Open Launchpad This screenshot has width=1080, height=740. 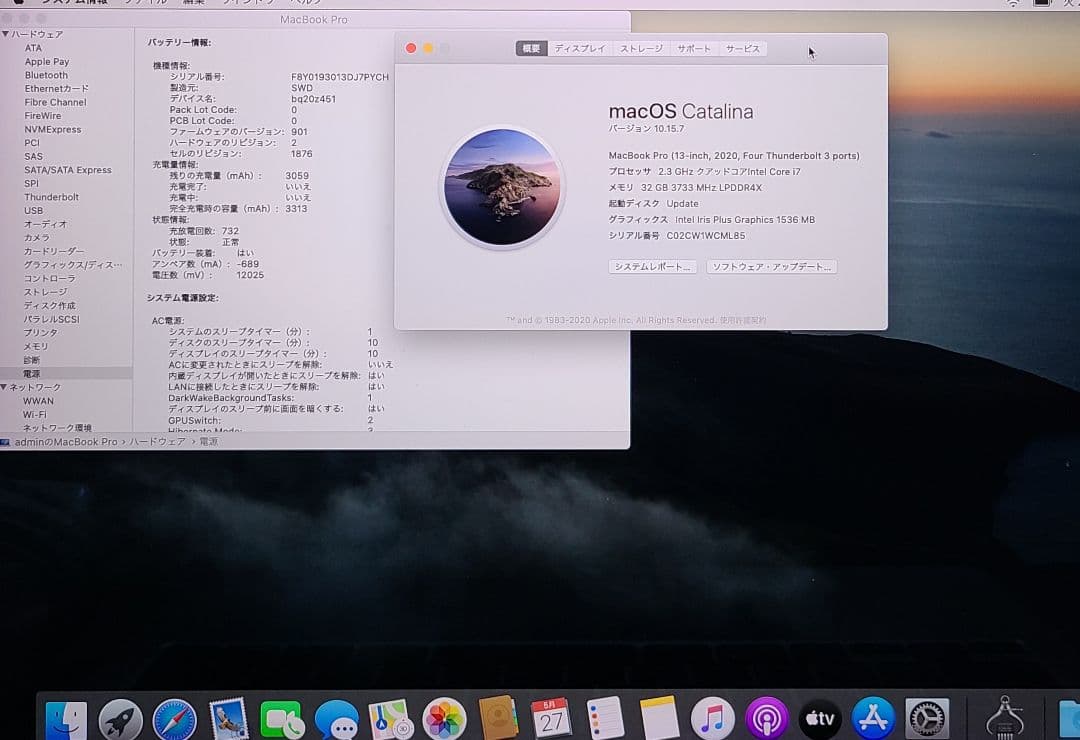[x=120, y=717]
